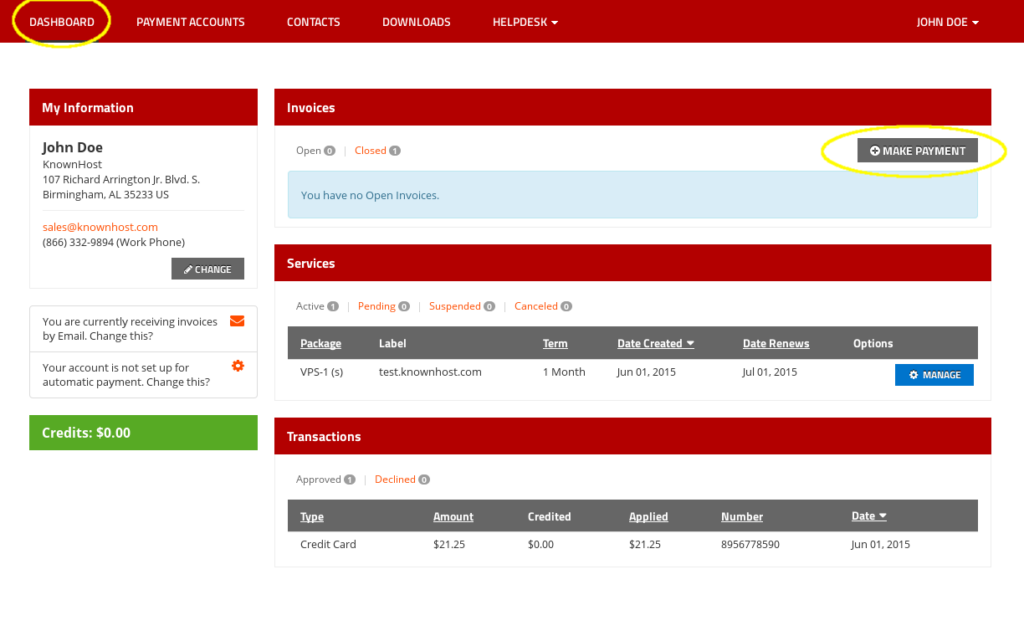Click the orange envelope invoice delivery icon
Screen dimensions: 1024x636
pyautogui.click(x=237, y=321)
